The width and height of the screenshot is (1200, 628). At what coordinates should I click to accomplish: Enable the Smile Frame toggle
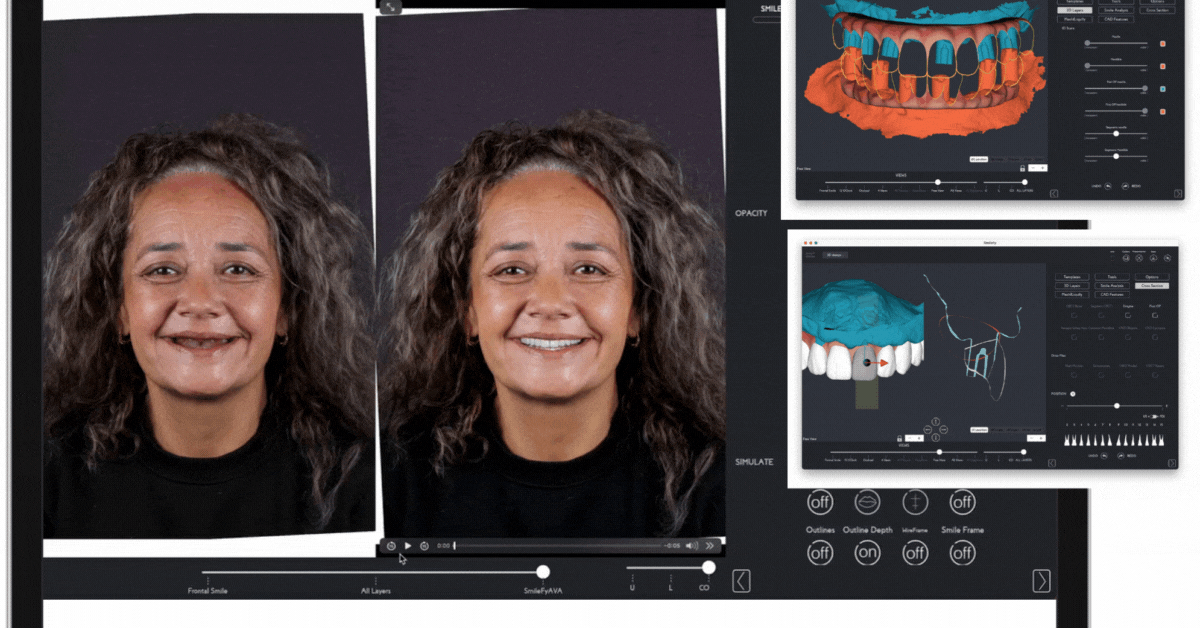click(962, 552)
